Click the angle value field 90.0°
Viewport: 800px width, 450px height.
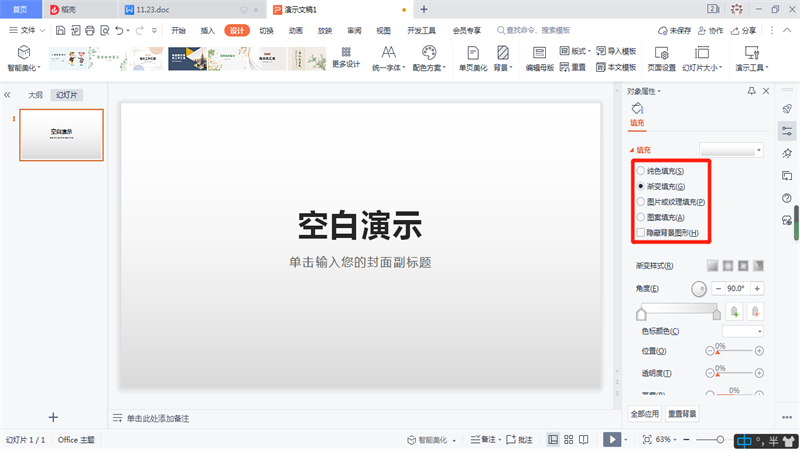click(x=737, y=289)
